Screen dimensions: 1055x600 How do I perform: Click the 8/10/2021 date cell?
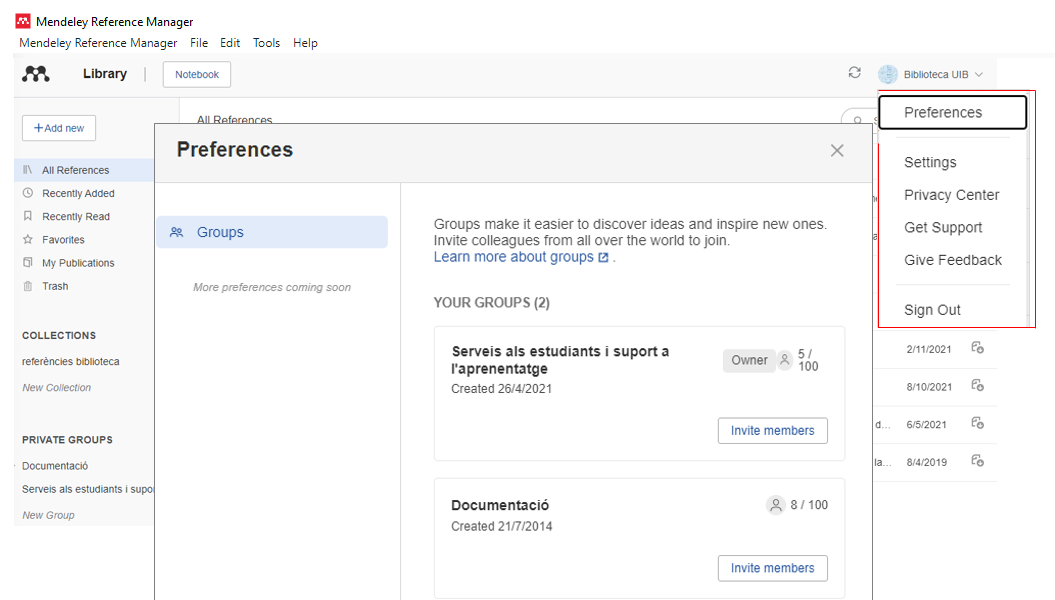tap(929, 387)
